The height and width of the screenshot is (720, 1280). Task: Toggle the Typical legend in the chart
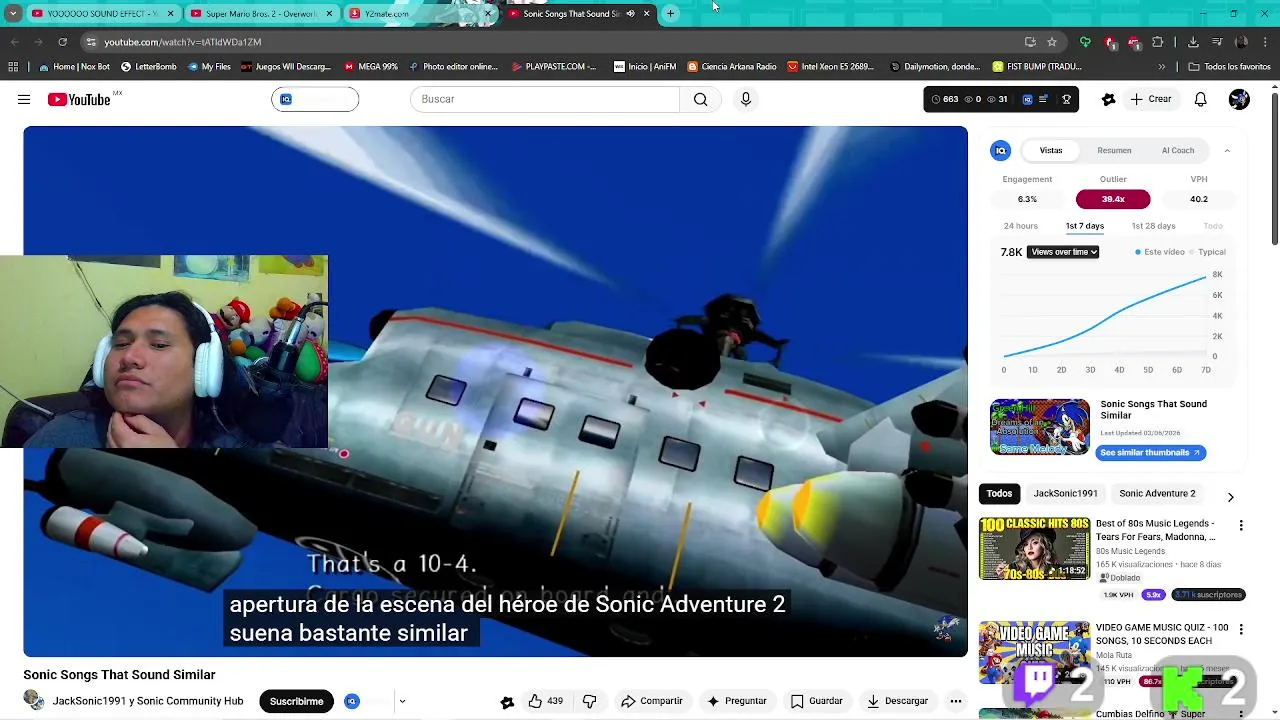coord(1207,252)
